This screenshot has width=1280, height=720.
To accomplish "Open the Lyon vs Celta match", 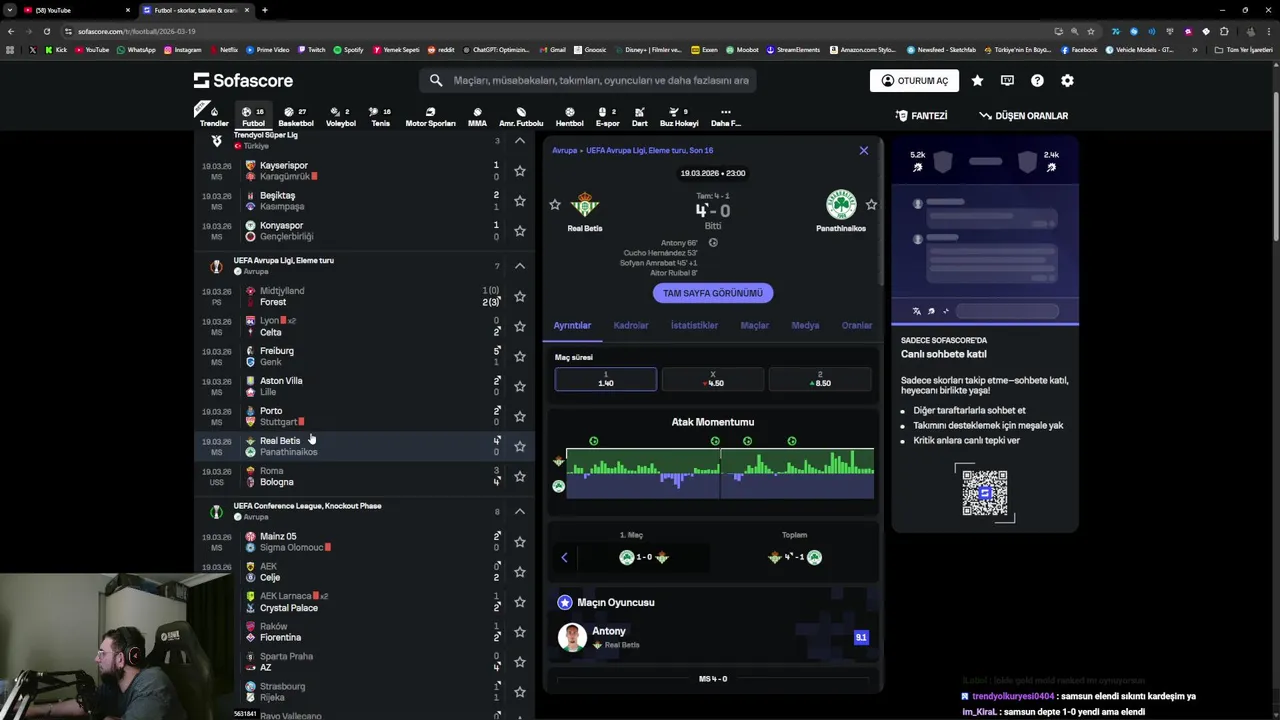I will (x=365, y=326).
